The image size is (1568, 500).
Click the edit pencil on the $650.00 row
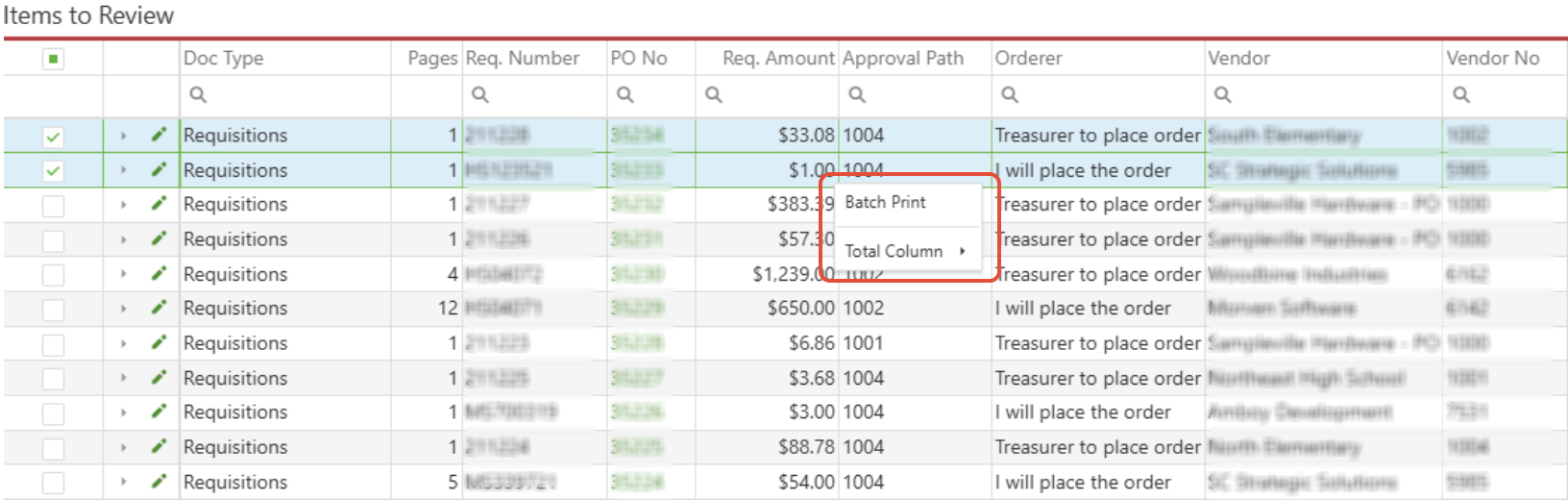[x=159, y=308]
